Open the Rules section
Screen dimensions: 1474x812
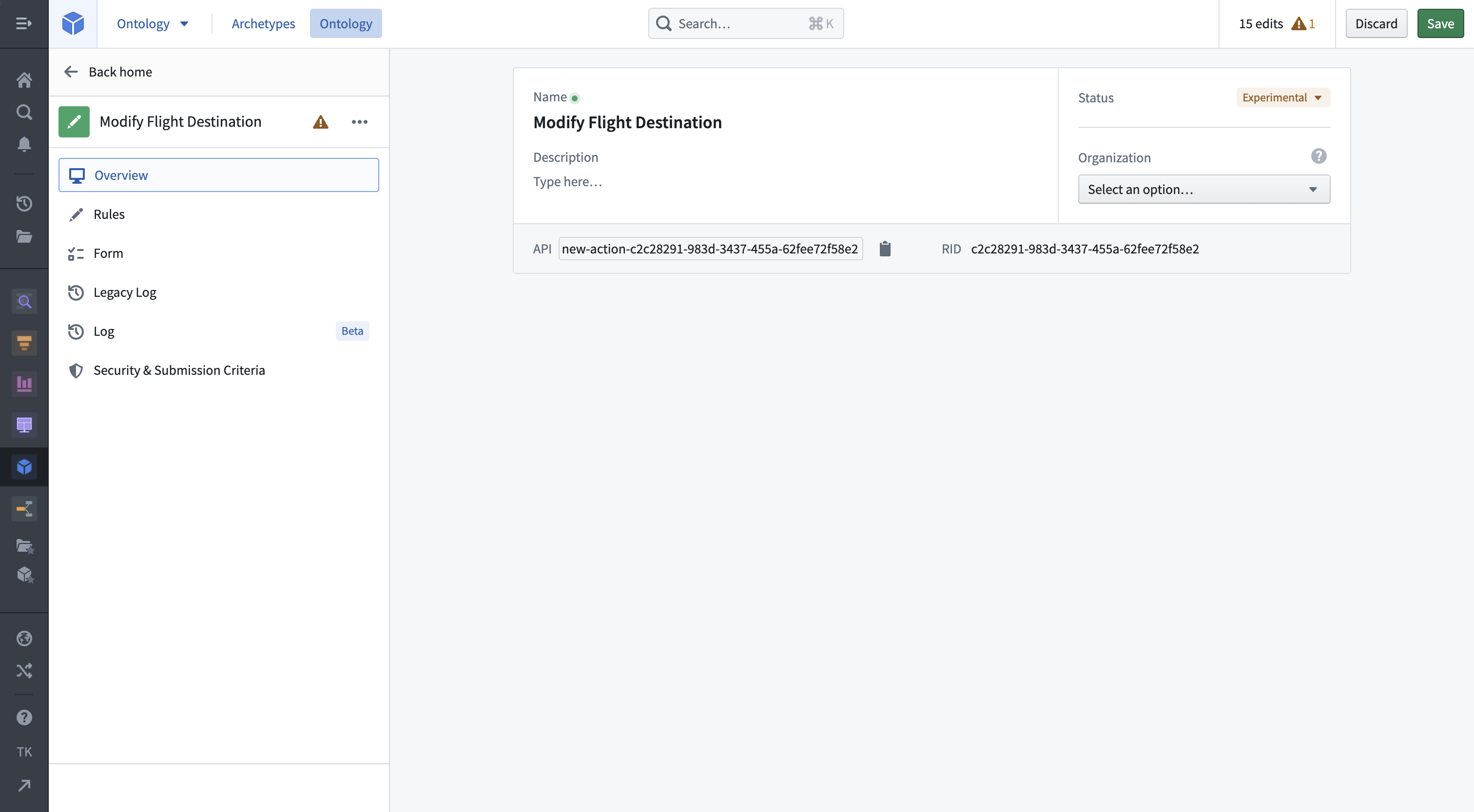click(x=109, y=214)
